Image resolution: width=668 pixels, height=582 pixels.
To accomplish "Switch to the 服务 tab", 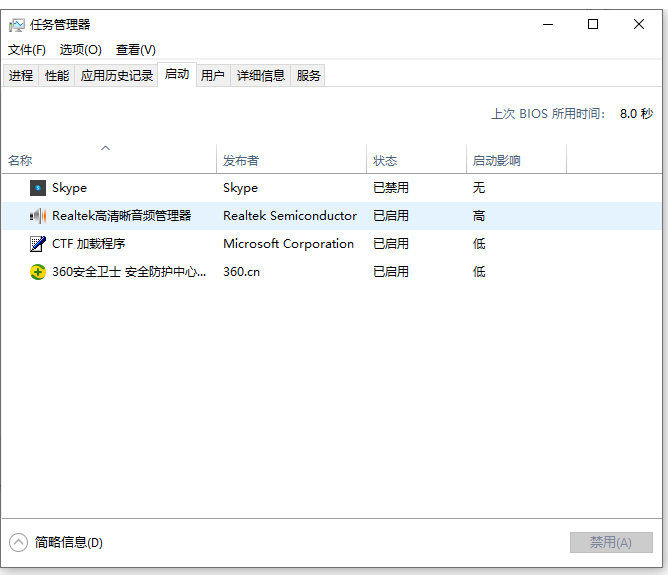I will pyautogui.click(x=309, y=76).
